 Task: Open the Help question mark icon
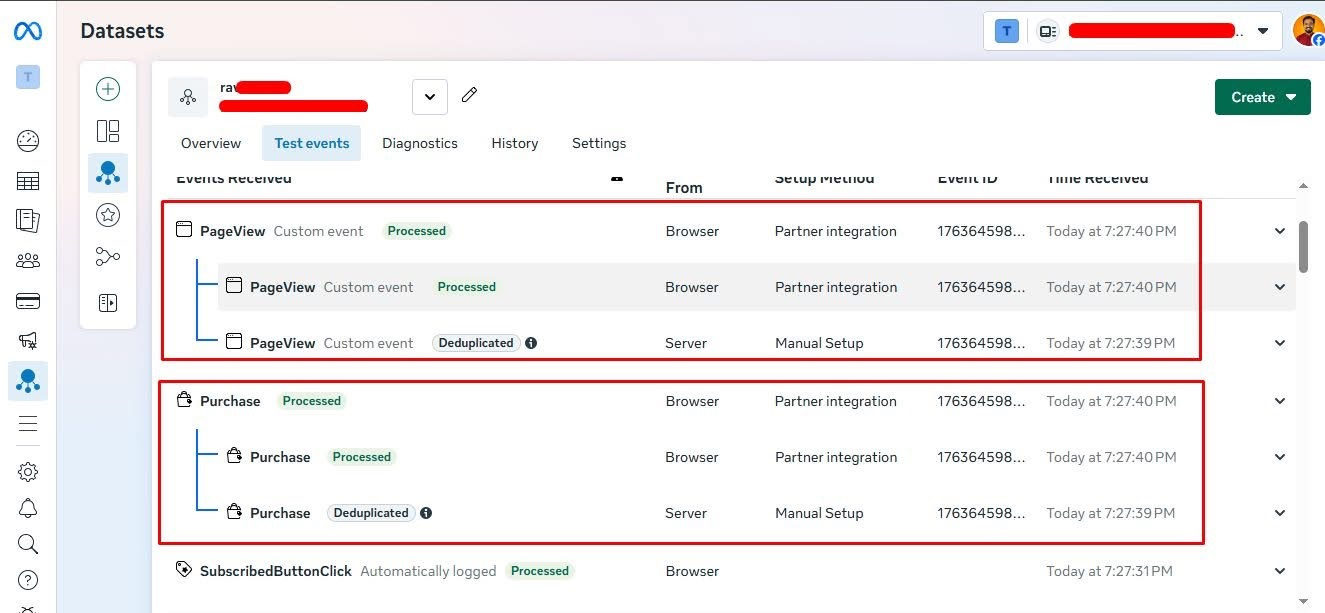(x=28, y=580)
